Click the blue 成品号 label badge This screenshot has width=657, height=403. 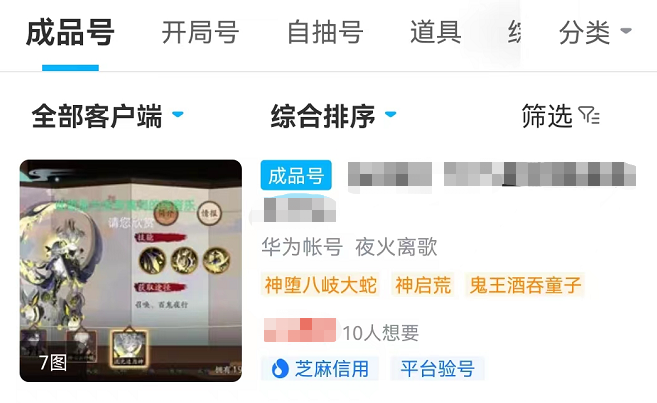296,175
